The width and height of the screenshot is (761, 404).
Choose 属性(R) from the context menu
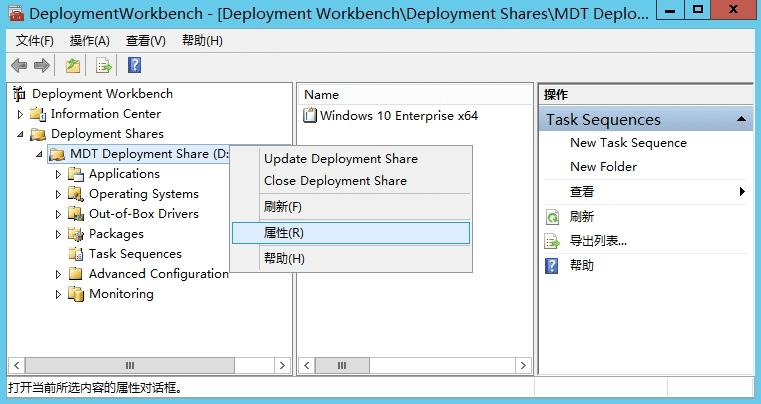point(284,232)
